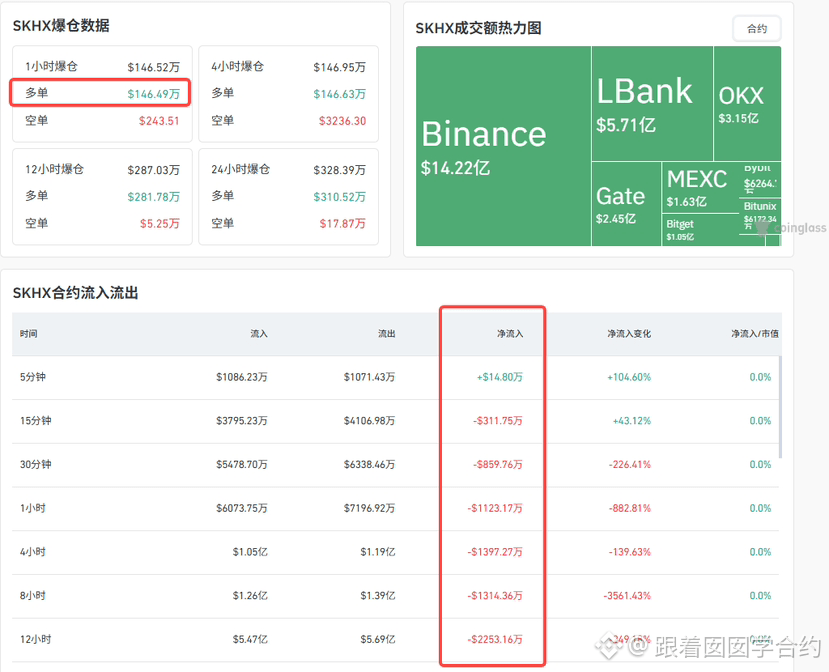Click the net inflow +$14.80万
829x672 pixels.
point(500,377)
